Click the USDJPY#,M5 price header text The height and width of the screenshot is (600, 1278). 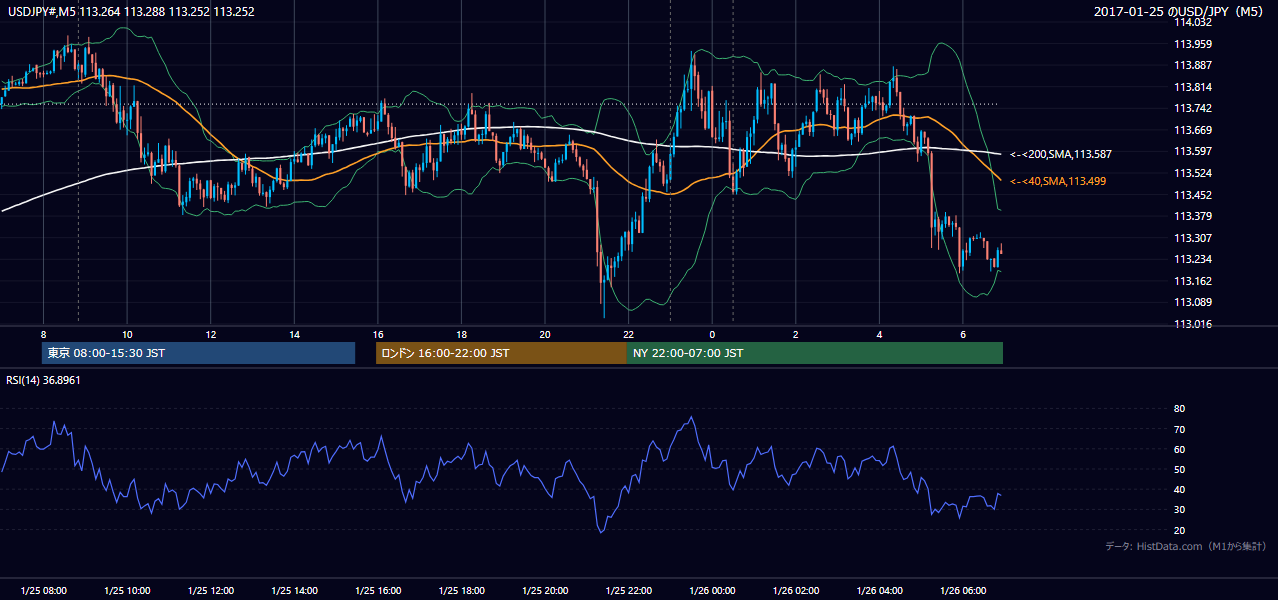click(x=129, y=12)
